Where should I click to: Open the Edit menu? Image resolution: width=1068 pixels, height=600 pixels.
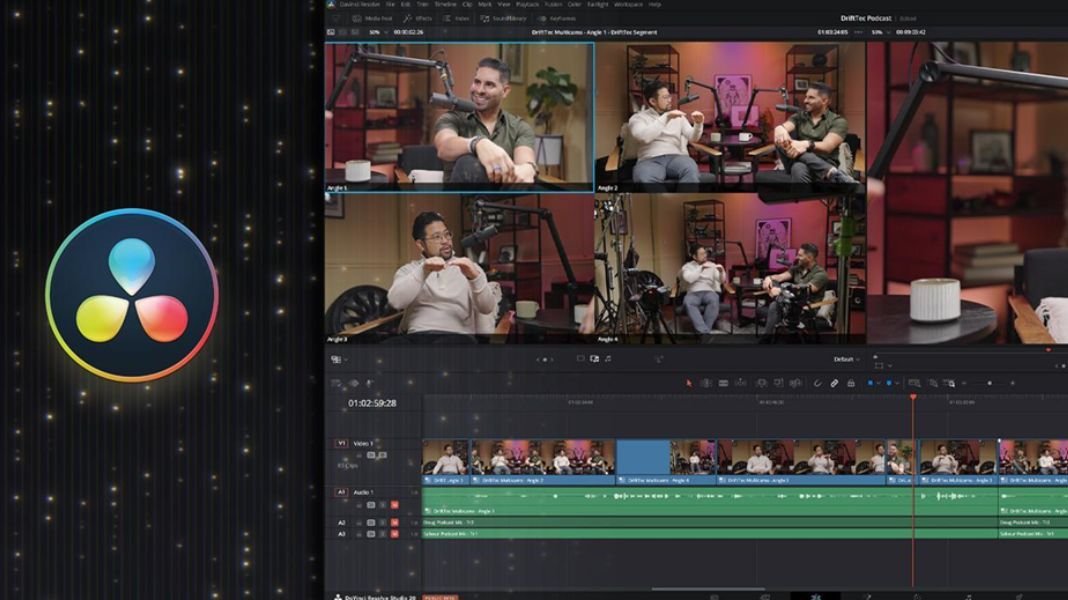click(x=406, y=4)
